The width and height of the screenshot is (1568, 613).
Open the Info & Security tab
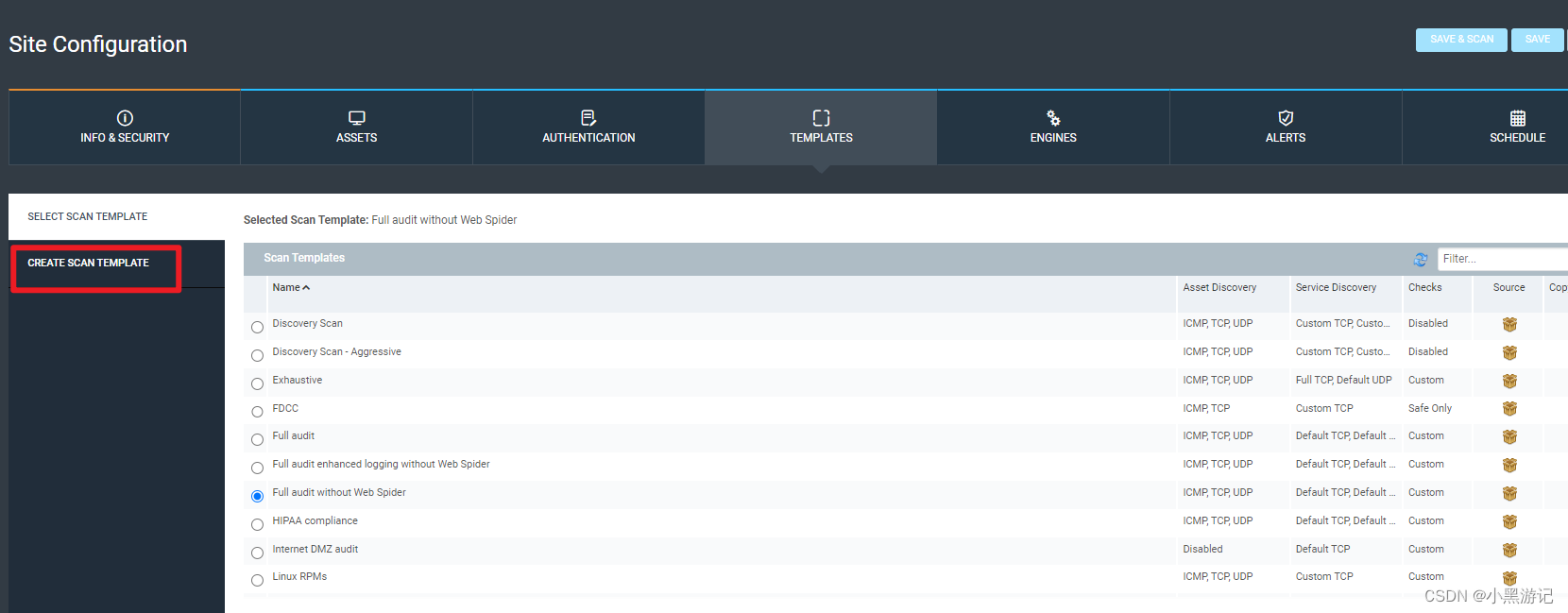(x=125, y=128)
